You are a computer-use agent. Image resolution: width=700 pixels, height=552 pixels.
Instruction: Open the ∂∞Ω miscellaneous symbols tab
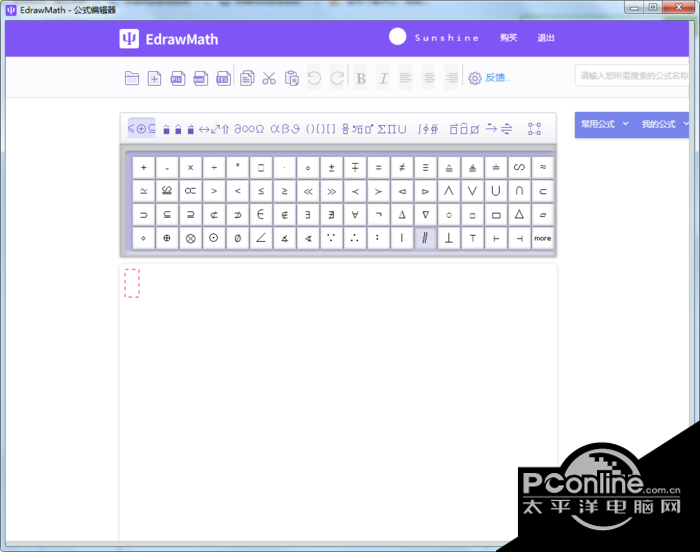click(x=249, y=129)
